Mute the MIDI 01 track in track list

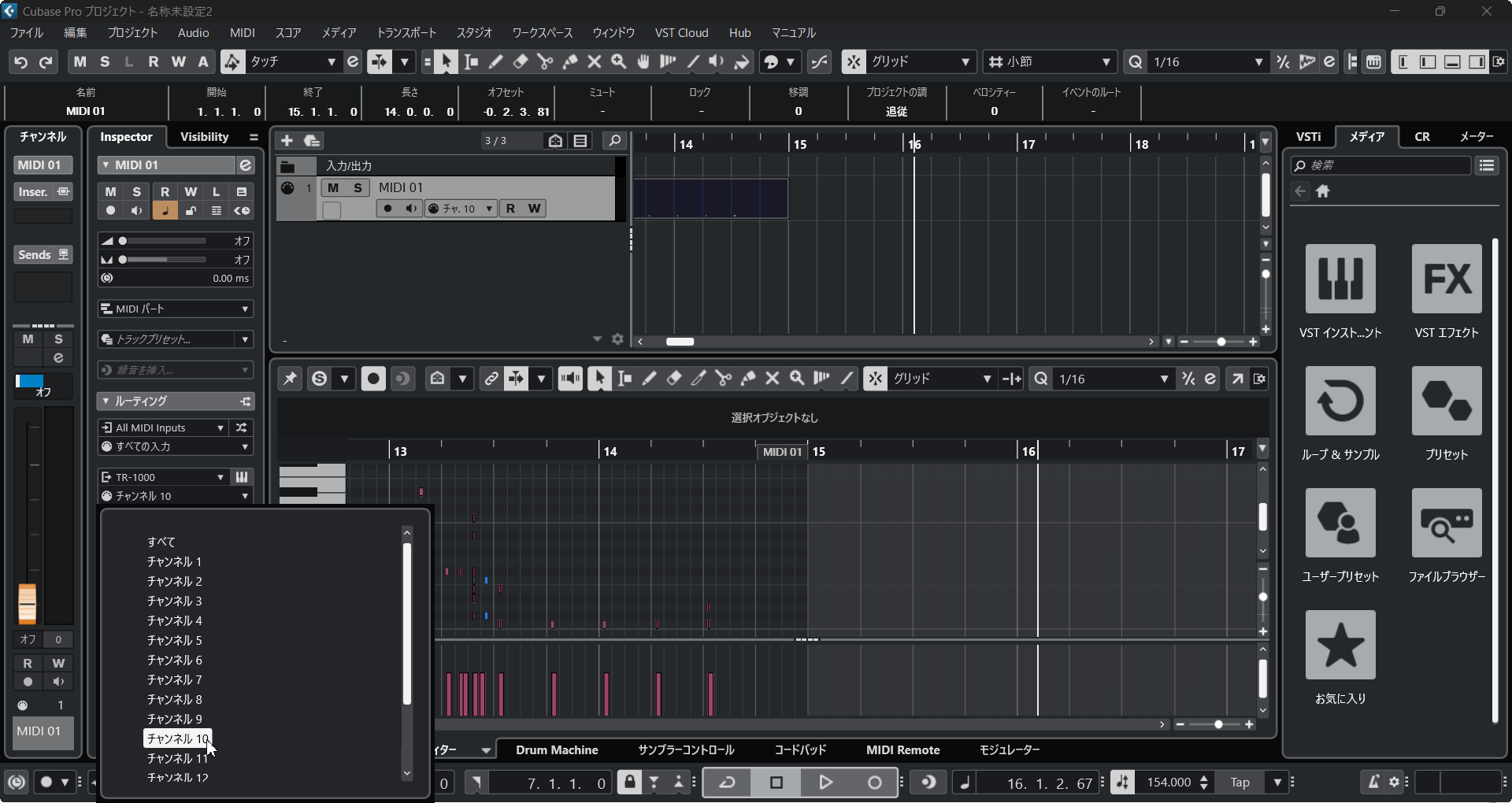coord(333,187)
